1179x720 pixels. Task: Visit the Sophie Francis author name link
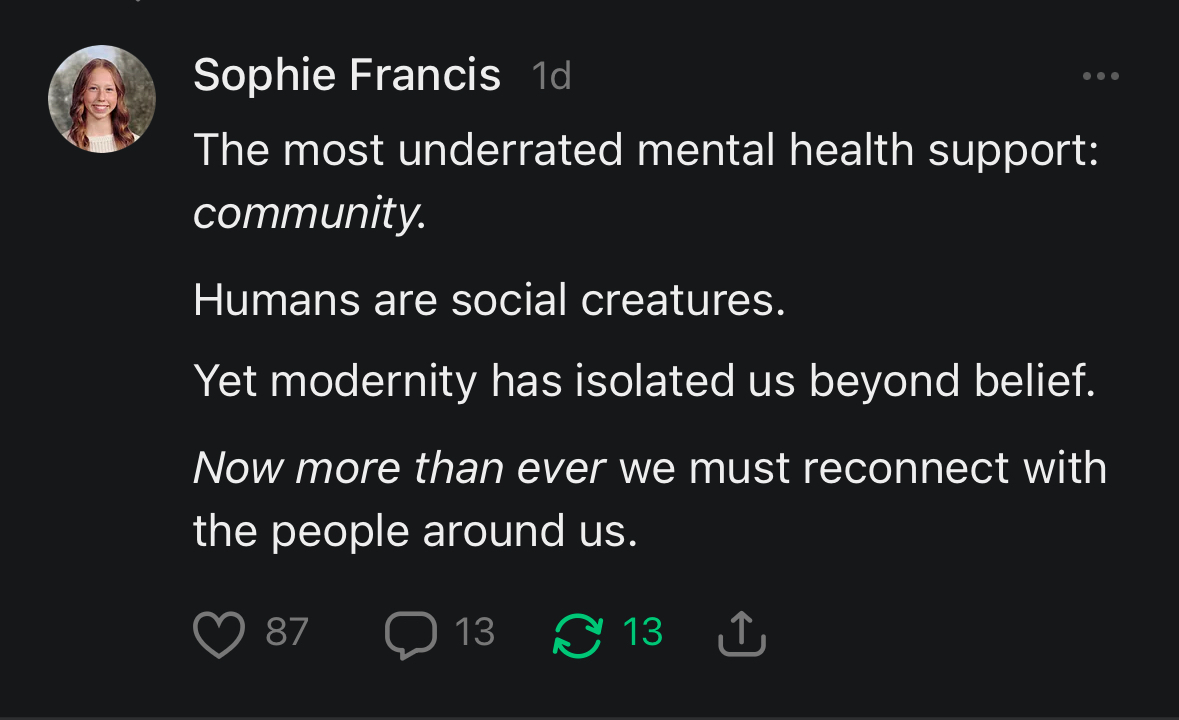(x=347, y=75)
